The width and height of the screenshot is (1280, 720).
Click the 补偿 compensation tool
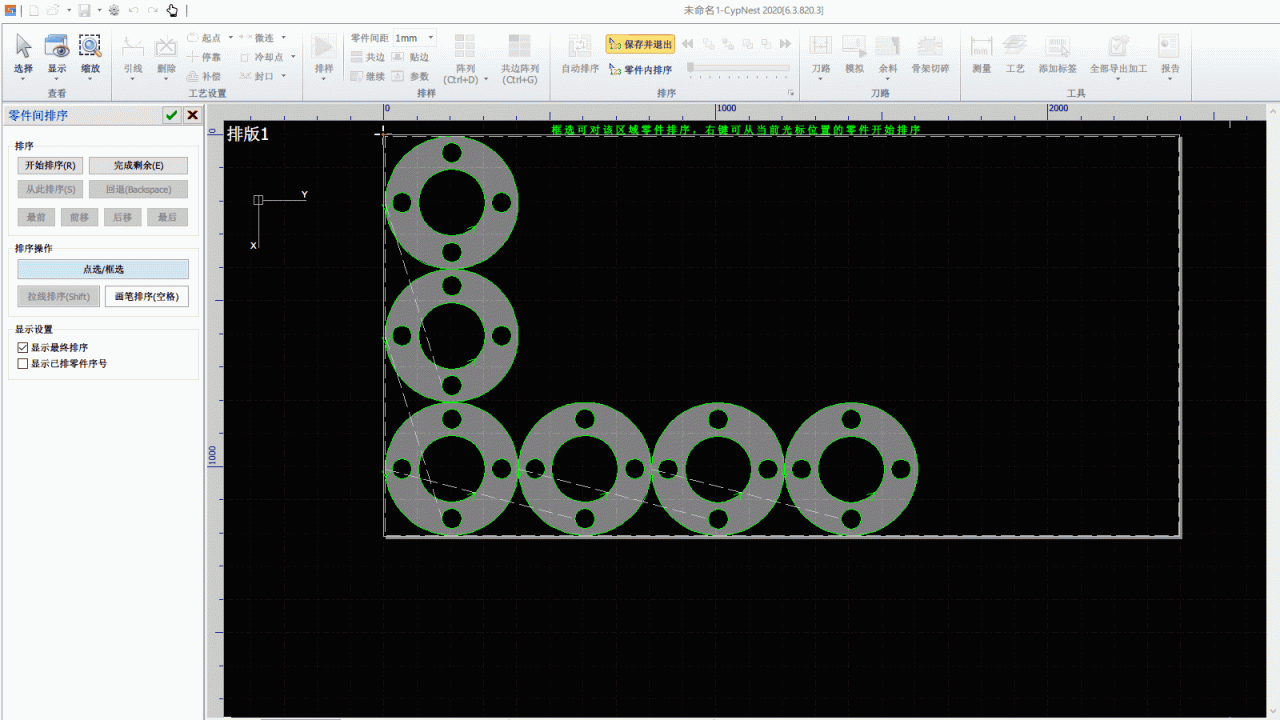[205, 76]
